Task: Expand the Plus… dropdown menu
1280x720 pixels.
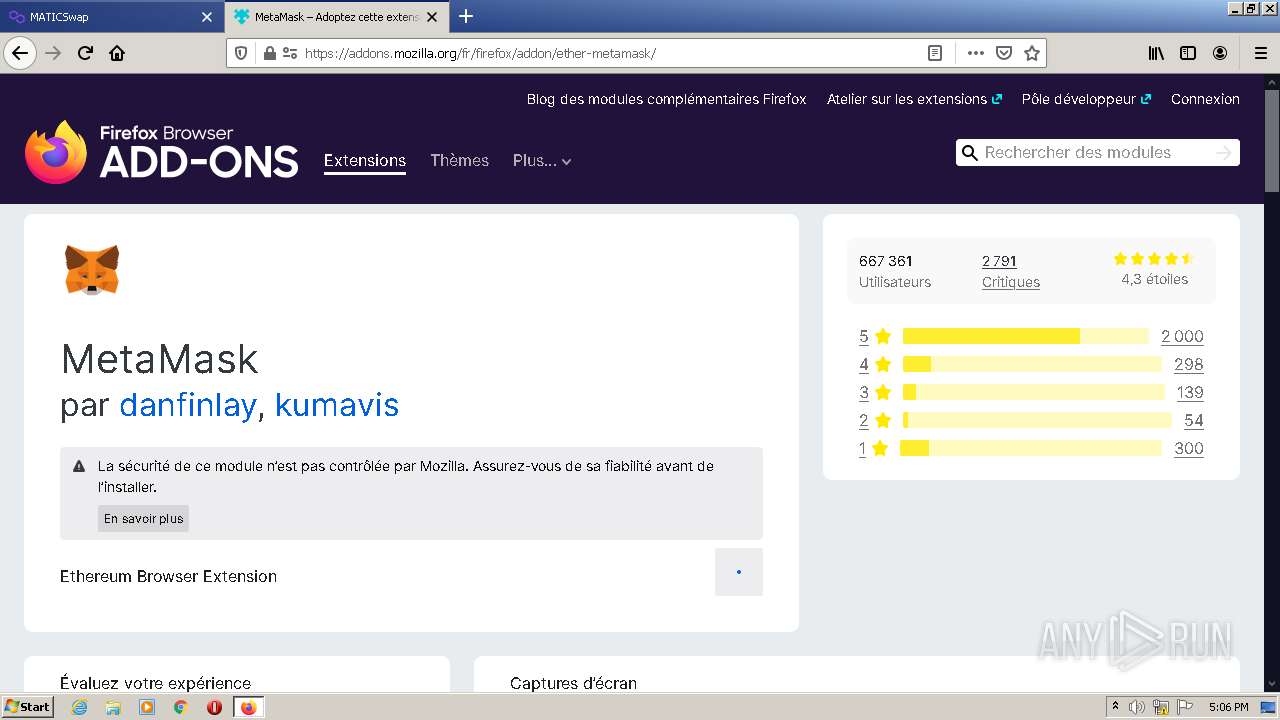Action: (x=542, y=160)
